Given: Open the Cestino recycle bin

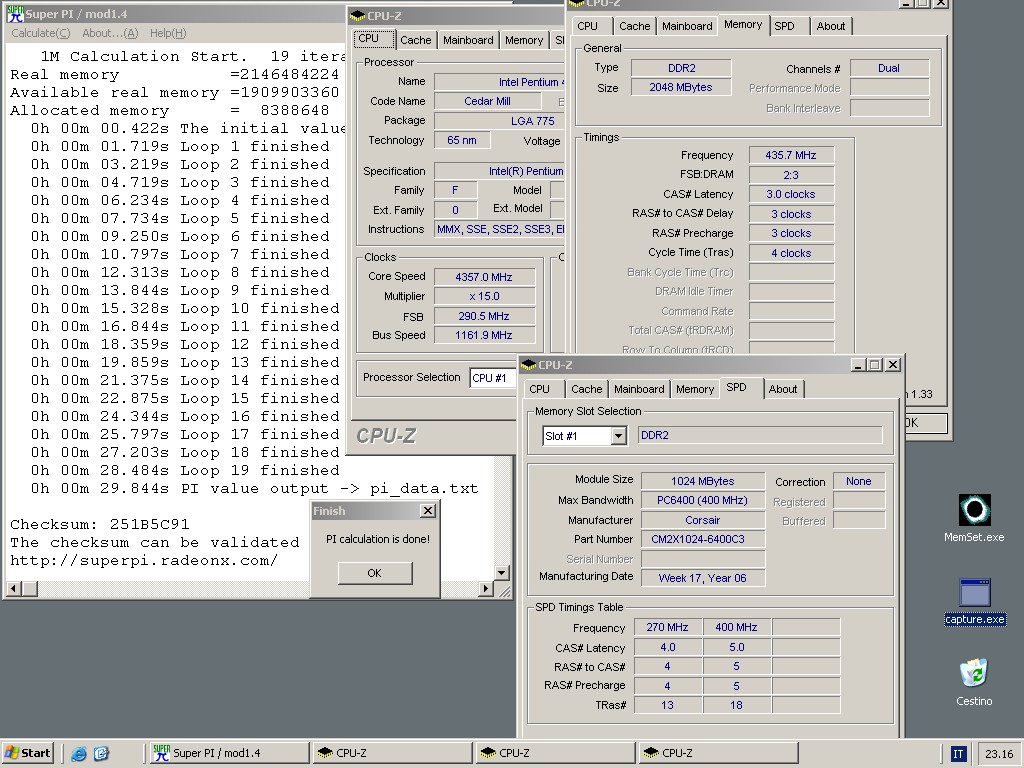Looking at the screenshot, I should (974, 673).
